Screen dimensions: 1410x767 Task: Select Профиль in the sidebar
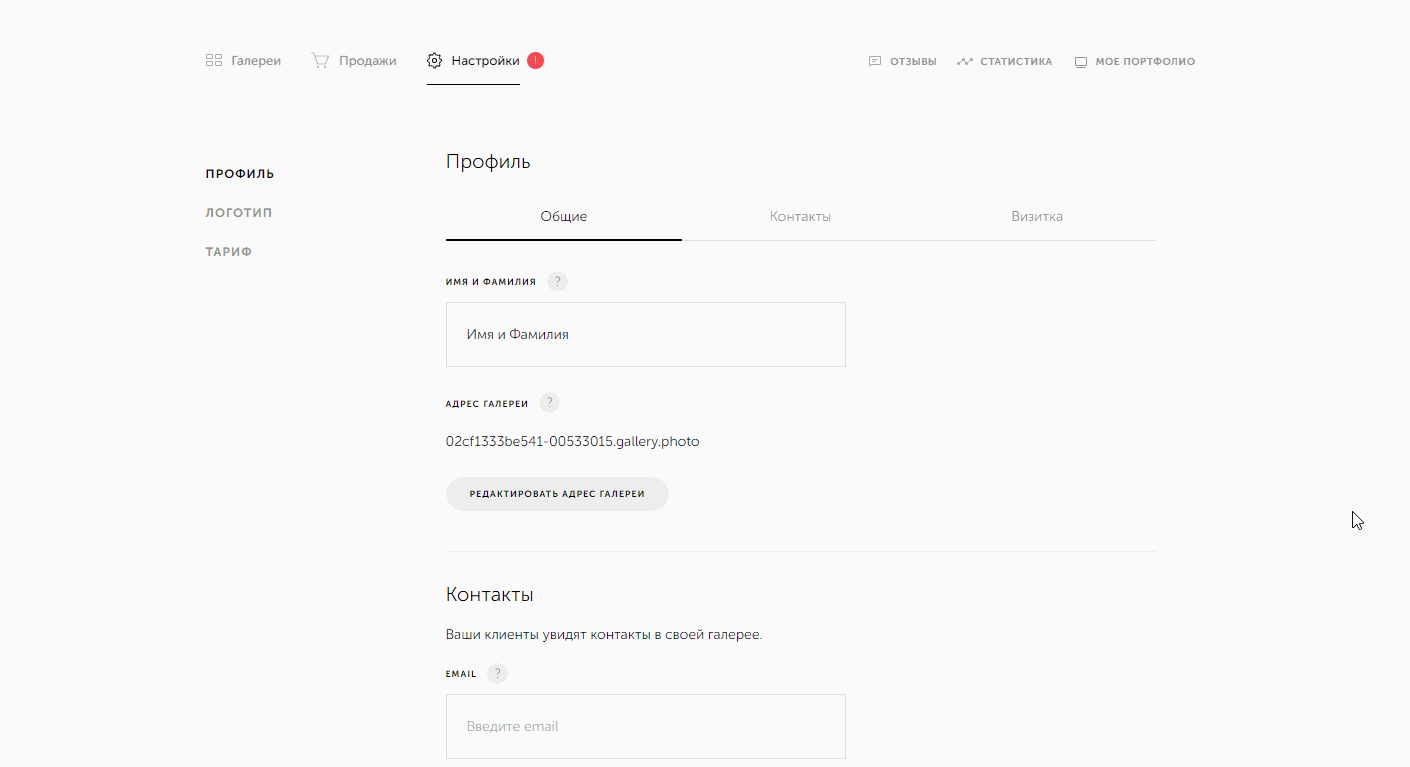[x=240, y=174]
